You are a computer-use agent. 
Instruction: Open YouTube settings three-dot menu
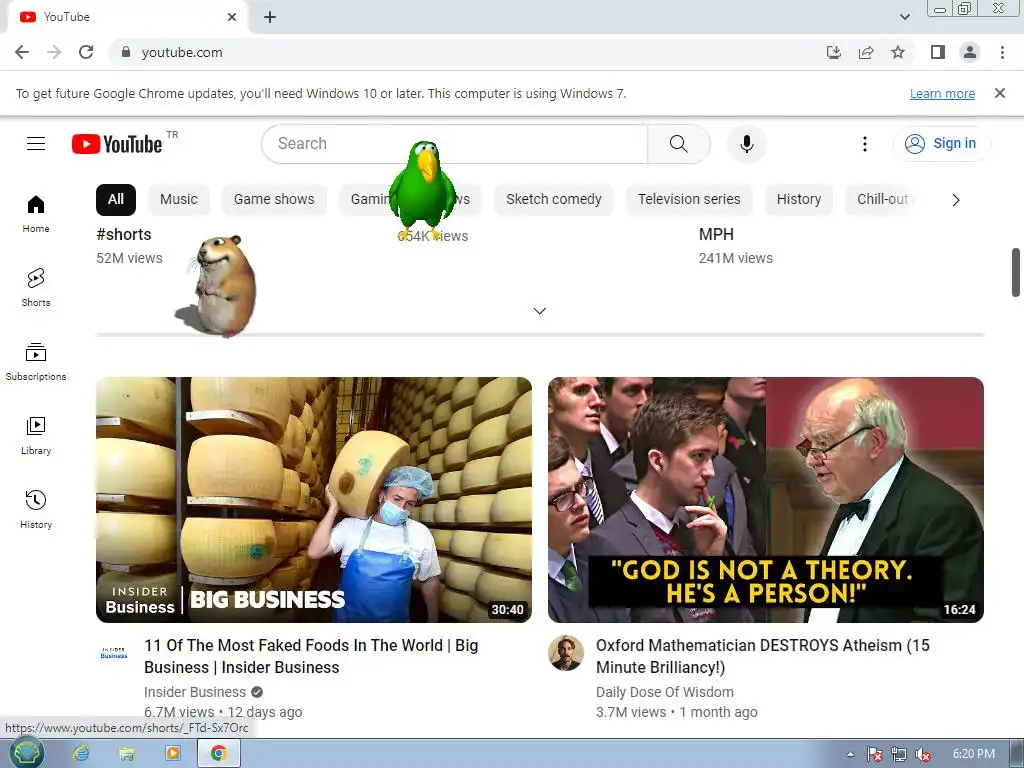coord(865,144)
